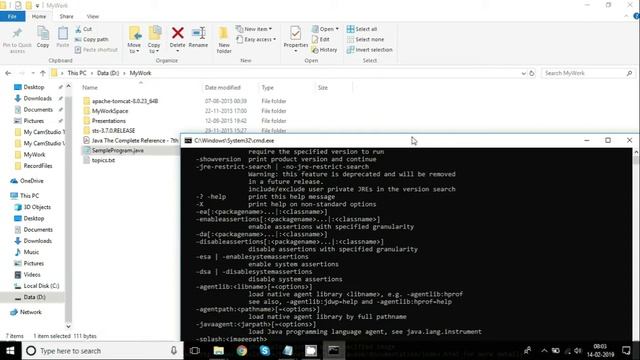Open the Open button dropdown arrow
Viewport: 640px width, 360px height.
(337, 29)
